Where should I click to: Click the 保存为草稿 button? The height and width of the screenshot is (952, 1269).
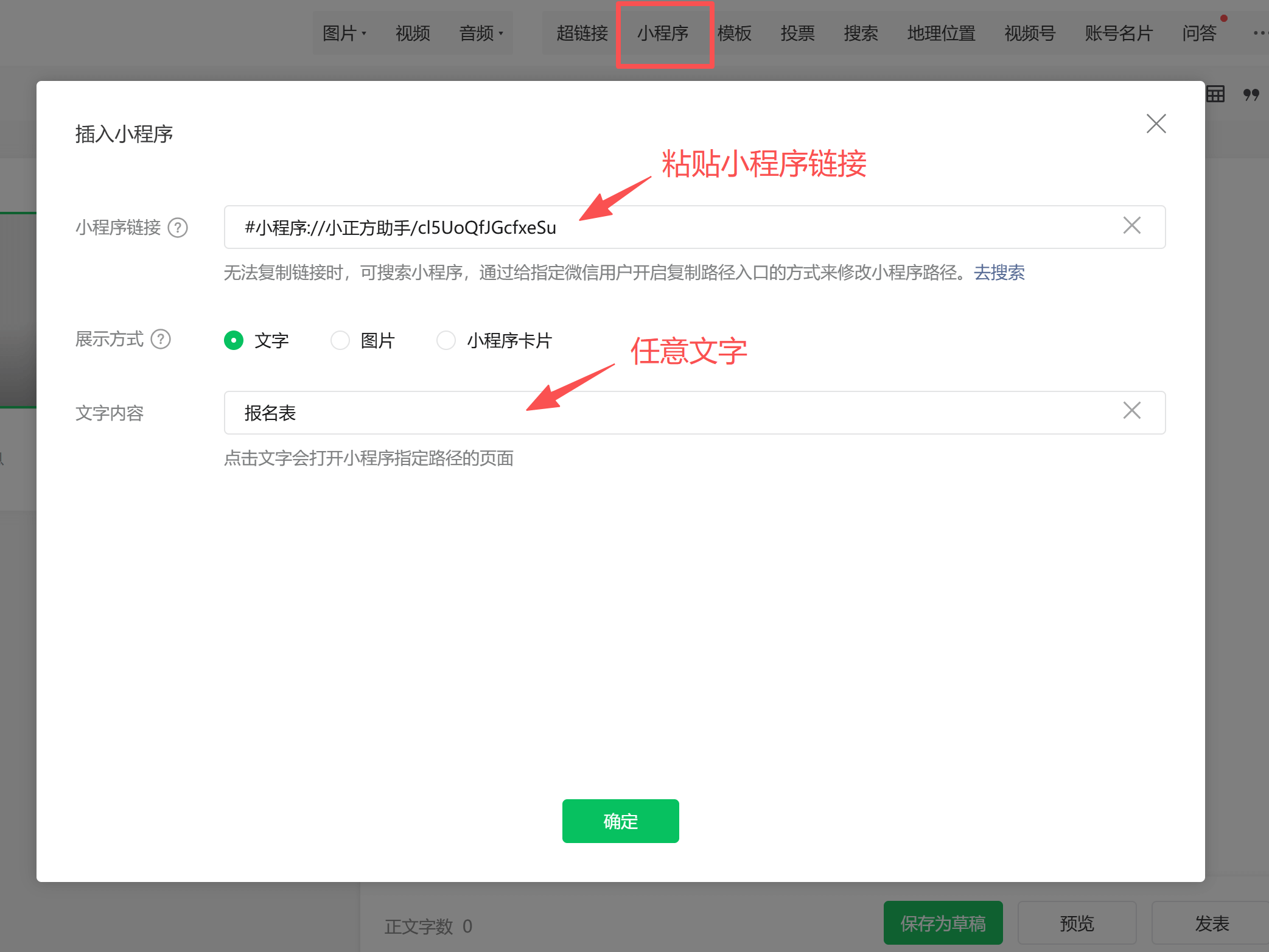point(943,923)
